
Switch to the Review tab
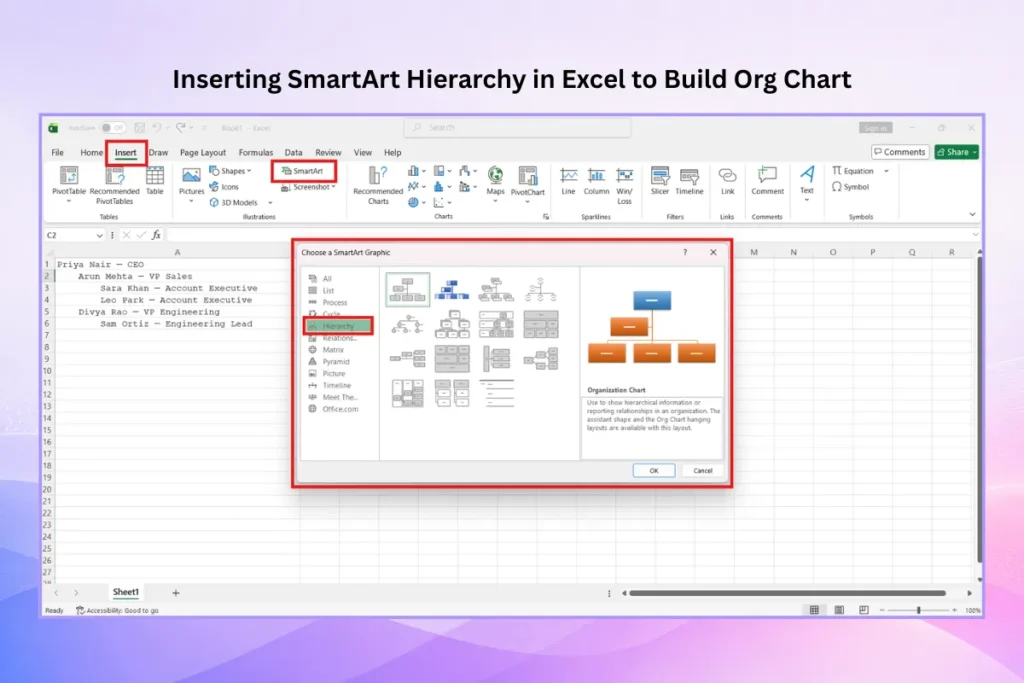pos(328,153)
